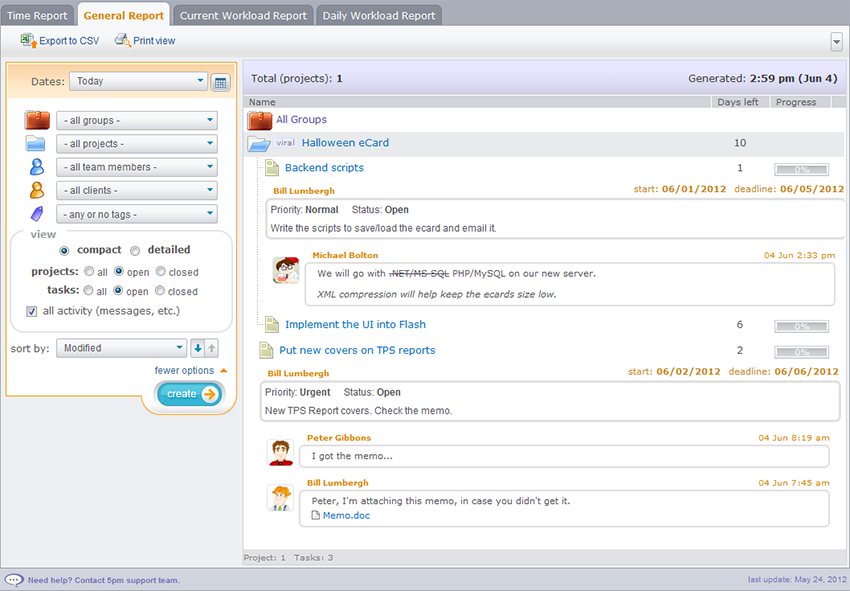Screen dimensions: 850x591
Task: Click the sort ascending arrow icon
Action: 212,348
